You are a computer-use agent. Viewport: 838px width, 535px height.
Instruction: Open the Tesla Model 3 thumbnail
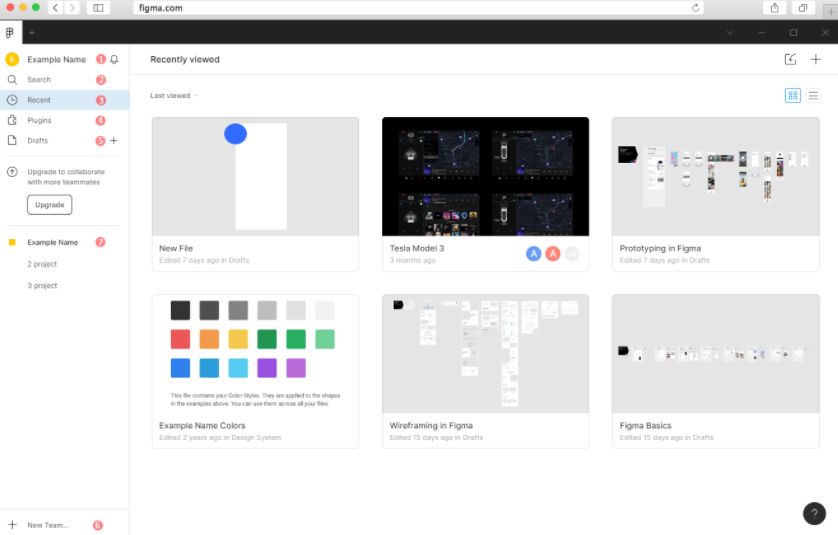click(485, 177)
